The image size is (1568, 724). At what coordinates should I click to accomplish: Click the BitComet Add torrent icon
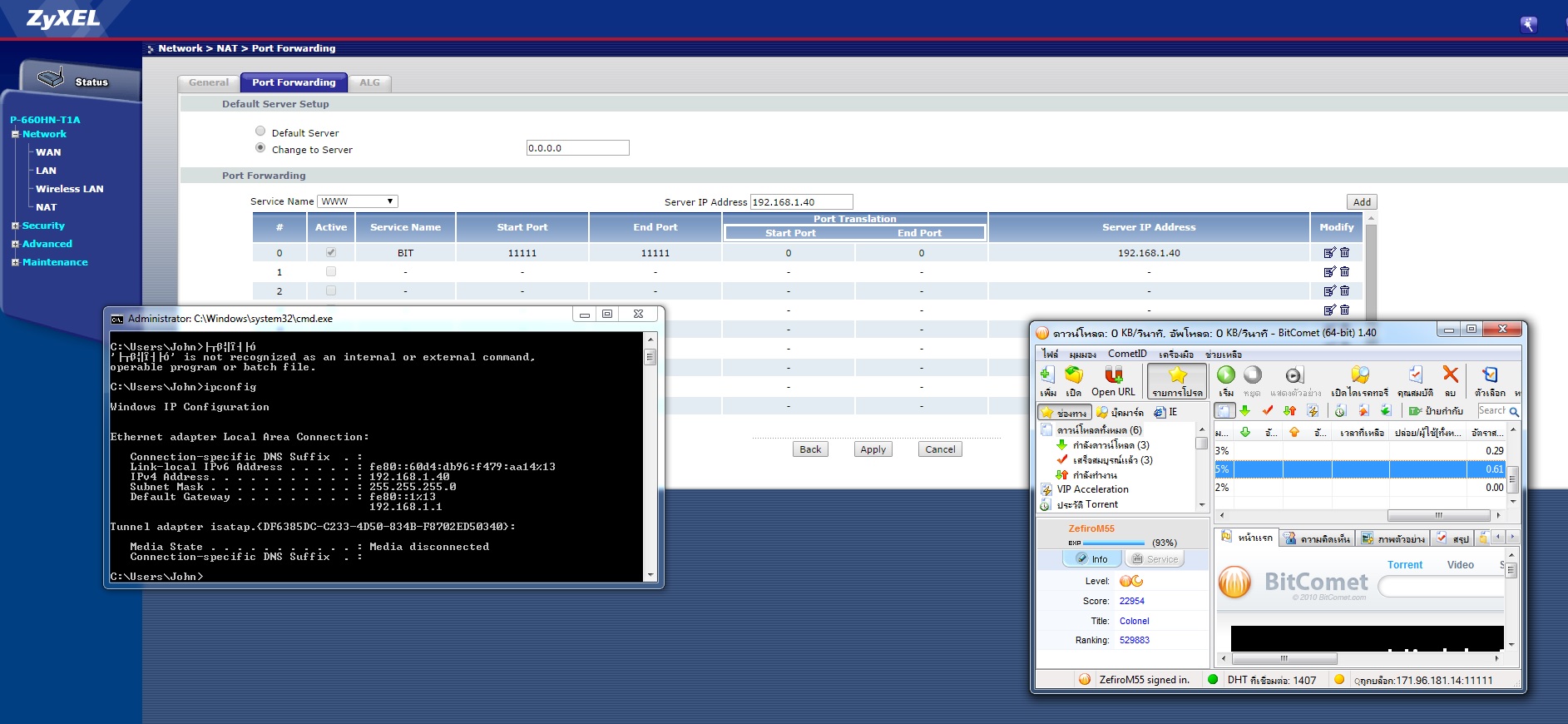coord(1047,375)
